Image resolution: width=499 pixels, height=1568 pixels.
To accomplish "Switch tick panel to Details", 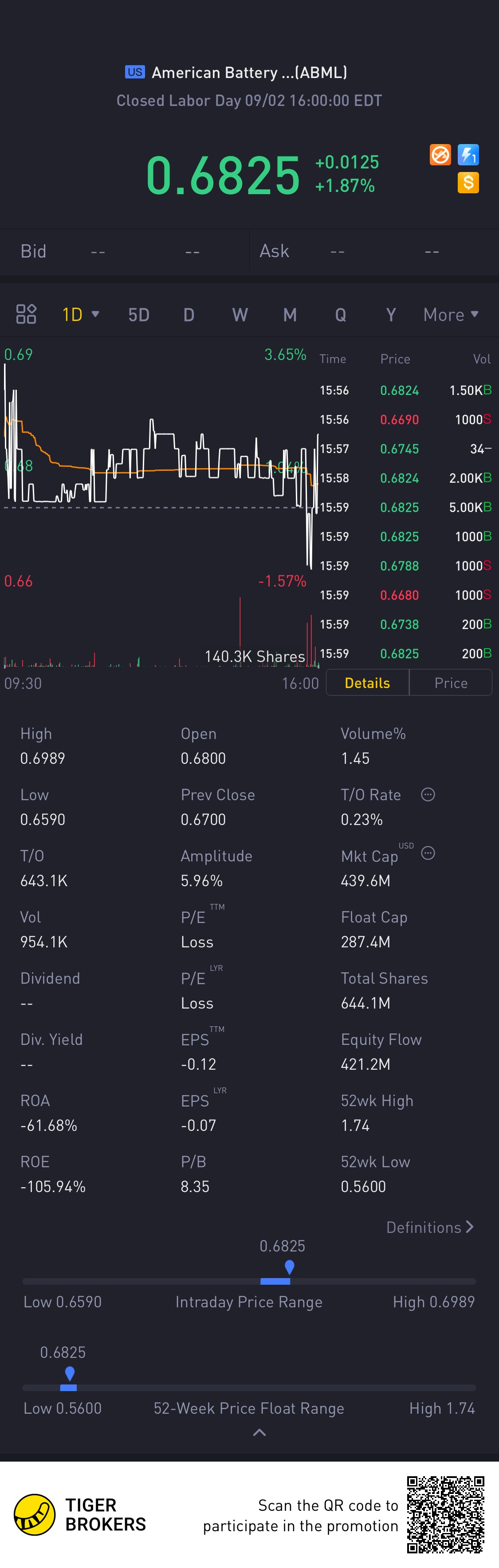I will (x=367, y=682).
